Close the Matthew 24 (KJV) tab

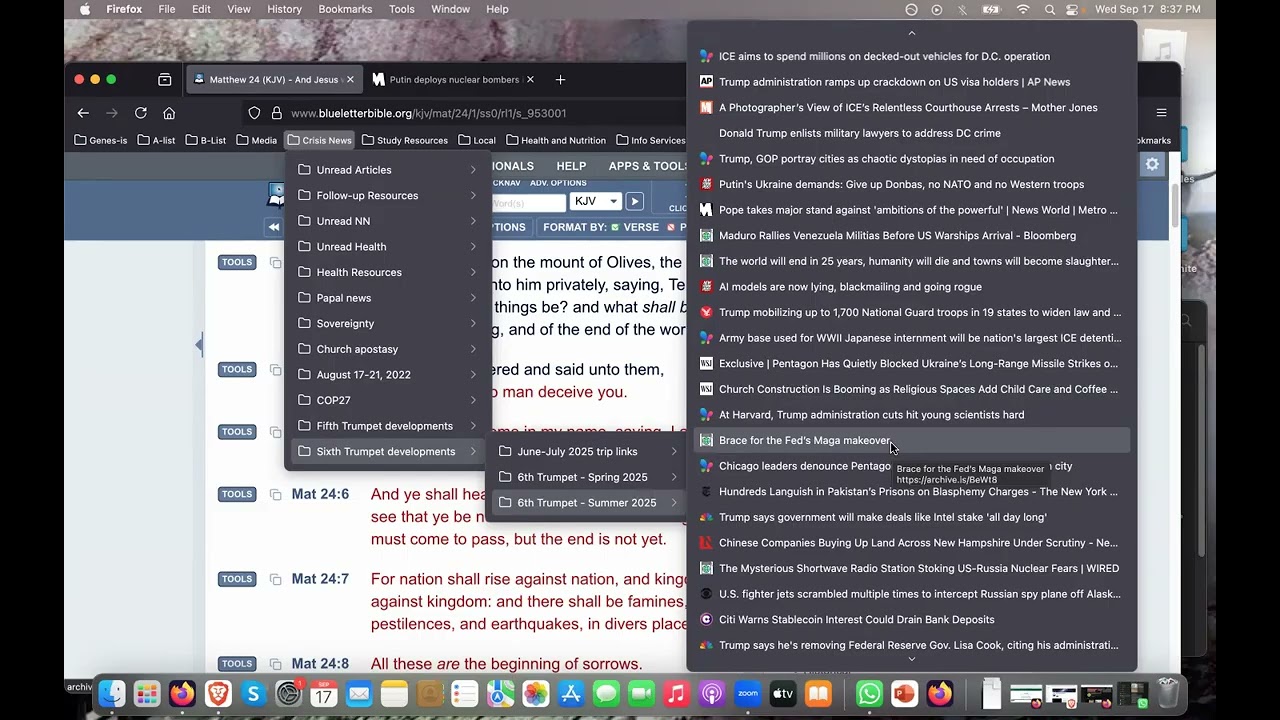click(x=349, y=79)
